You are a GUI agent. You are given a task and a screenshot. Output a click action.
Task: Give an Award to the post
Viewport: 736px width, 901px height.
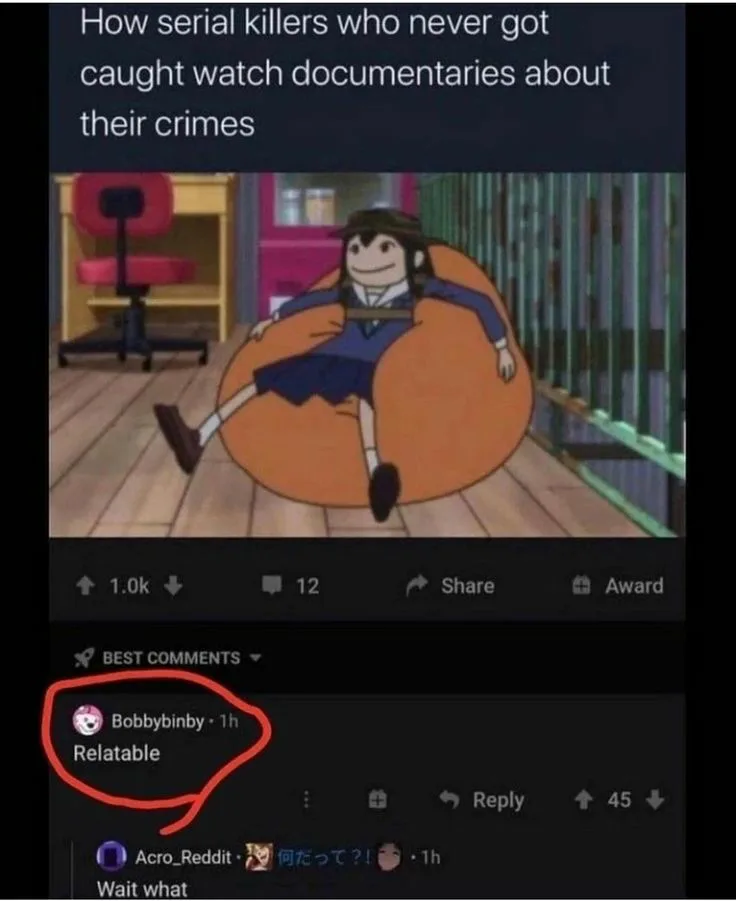(618, 586)
